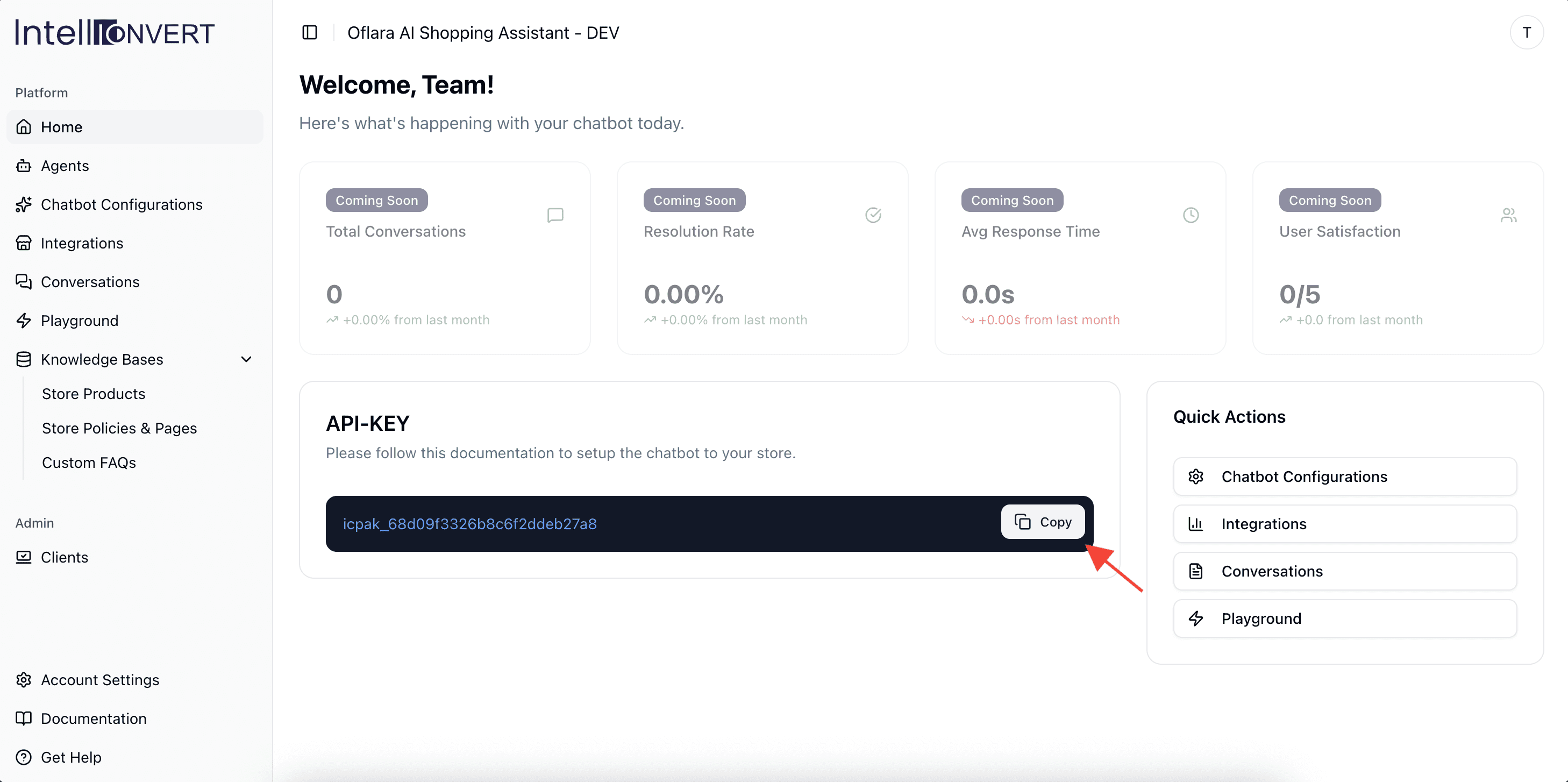This screenshot has width=1568, height=782.
Task: Click Integrations quick action button
Action: point(1344,524)
